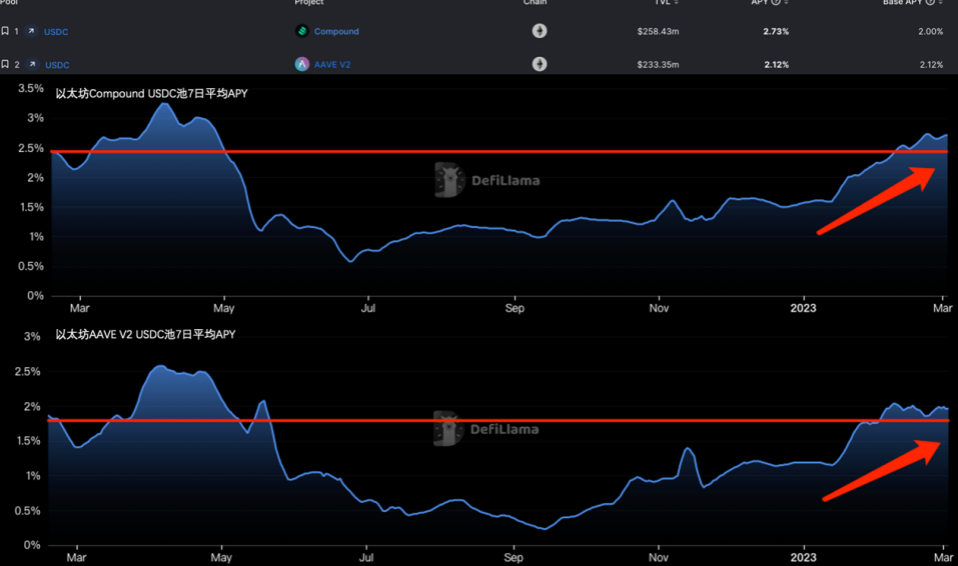Click the Compound project logo icon
The width and height of the screenshot is (958, 566).
click(x=302, y=31)
